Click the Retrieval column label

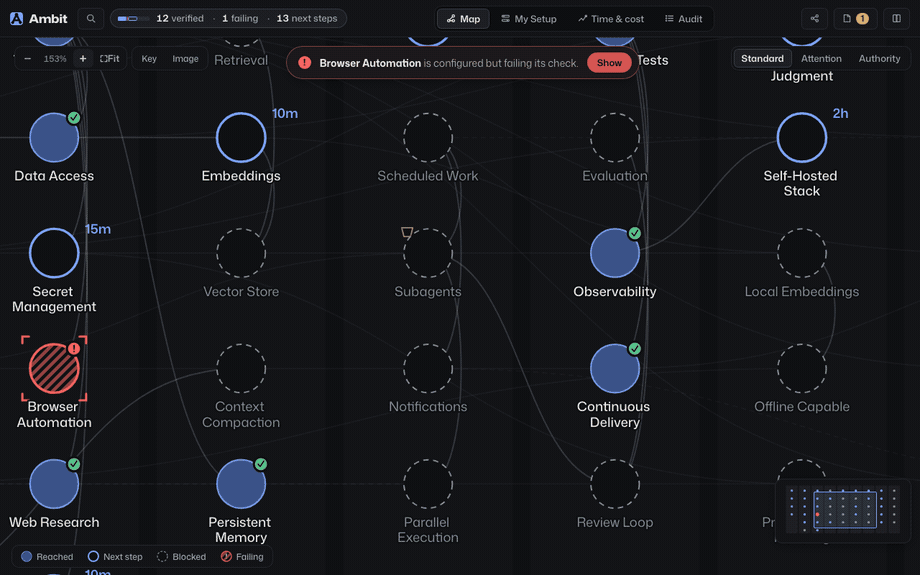pos(241,60)
